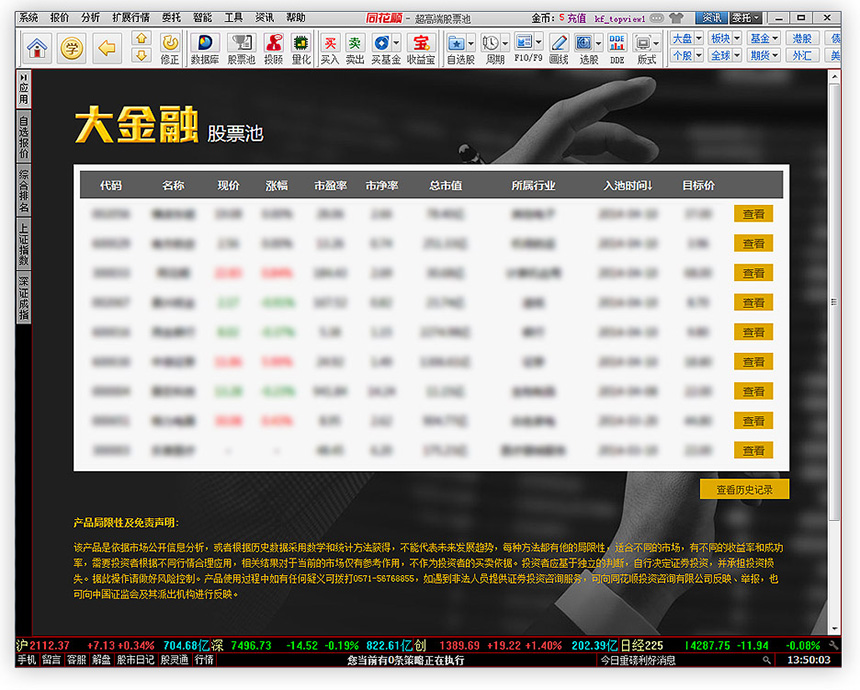
Task: Expand the 选股 dropdown arrow
Action: pyautogui.click(x=598, y=43)
